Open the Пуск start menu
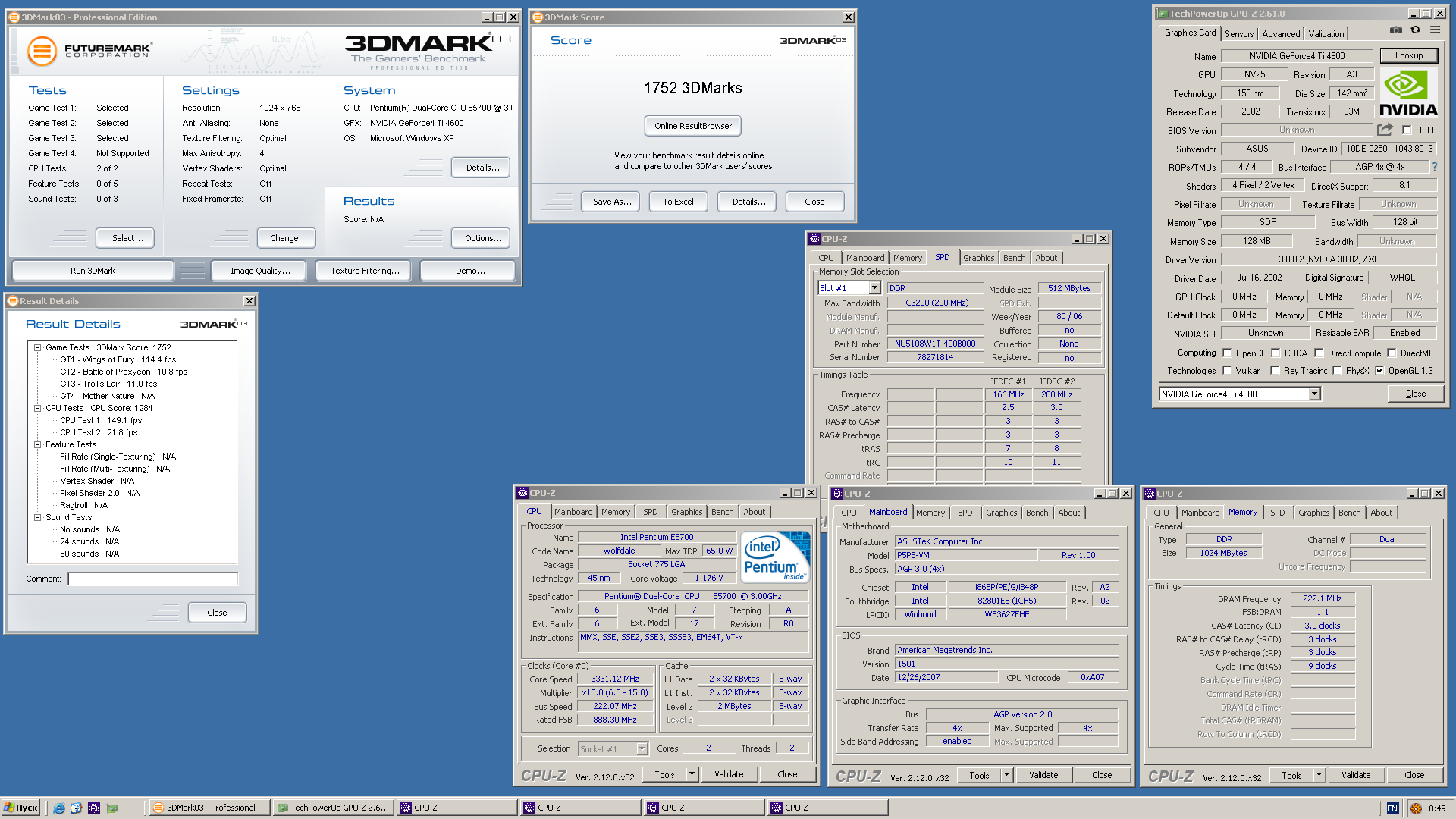 pyautogui.click(x=21, y=808)
